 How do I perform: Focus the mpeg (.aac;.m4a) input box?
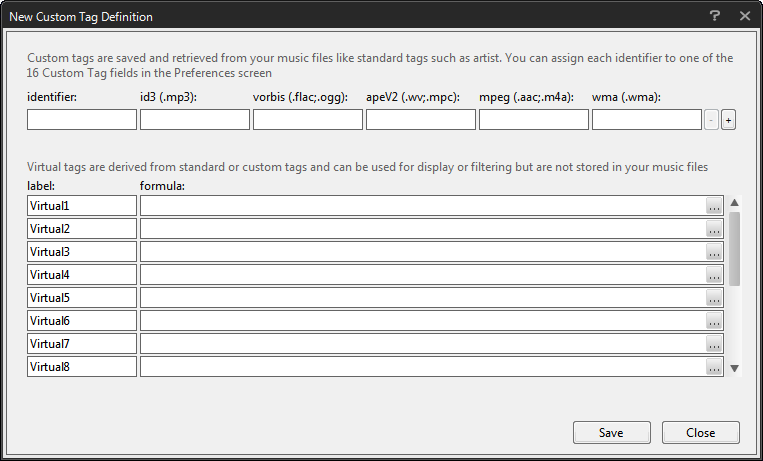pos(534,120)
